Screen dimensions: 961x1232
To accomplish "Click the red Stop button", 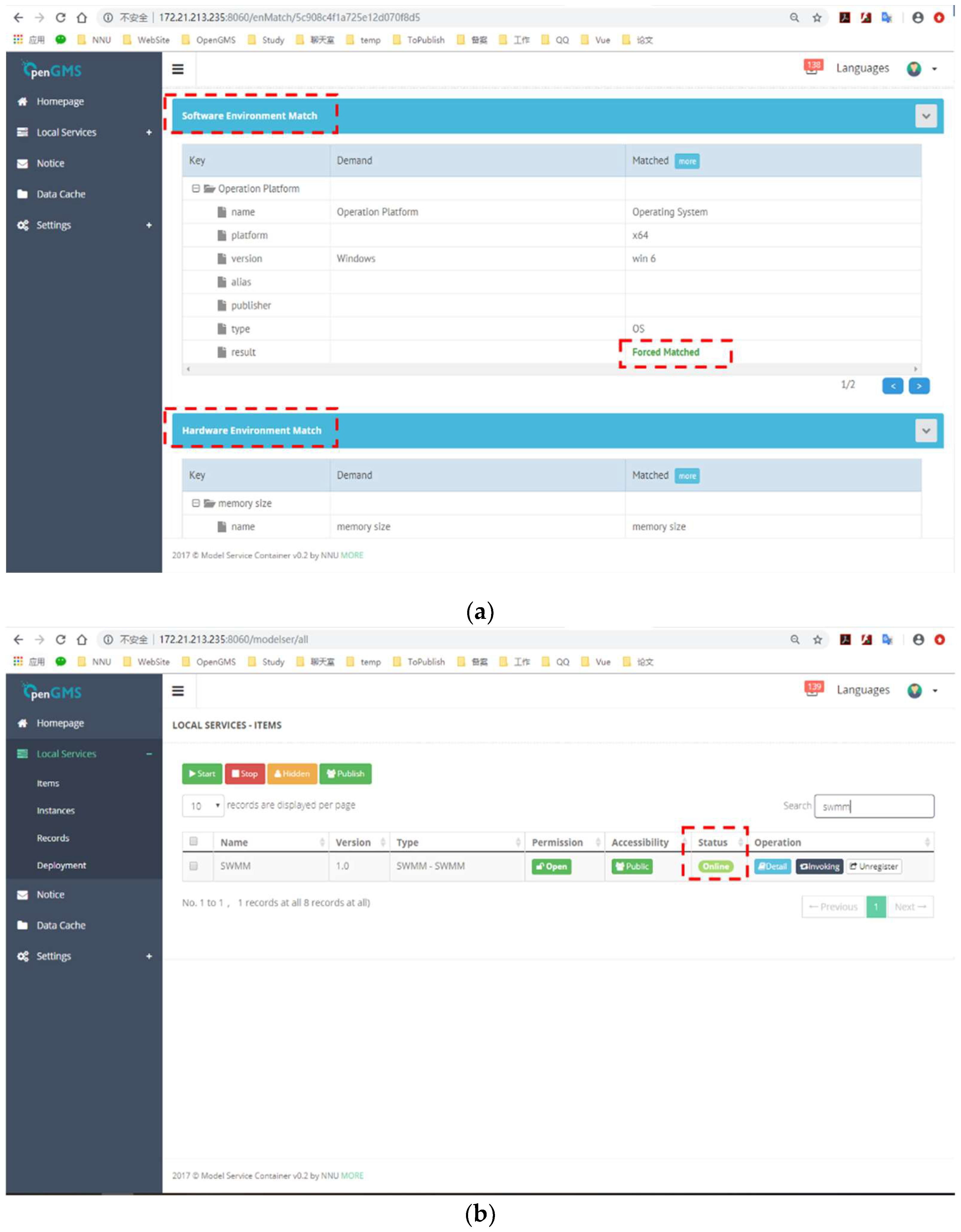I will tap(245, 774).
